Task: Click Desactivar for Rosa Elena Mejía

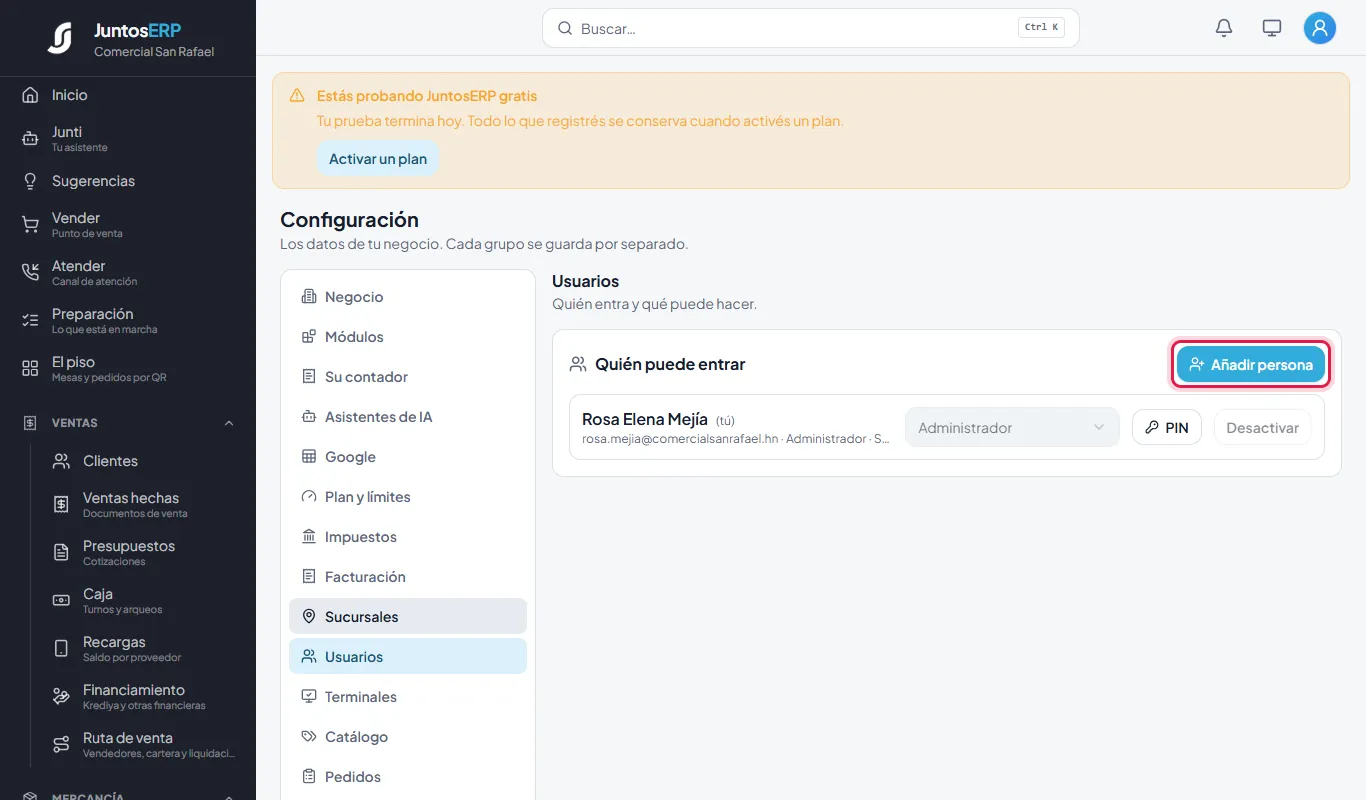Action: click(x=1262, y=427)
